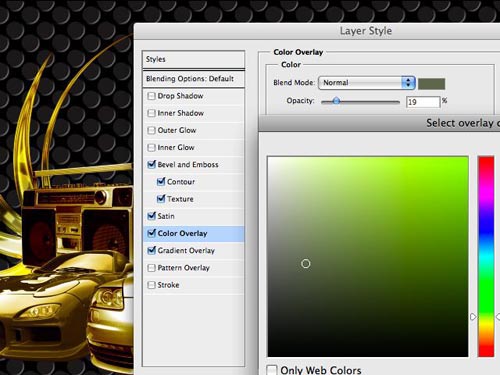This screenshot has width=500, height=375.
Task: Click the Select overlay color title bar
Action: [379, 123]
